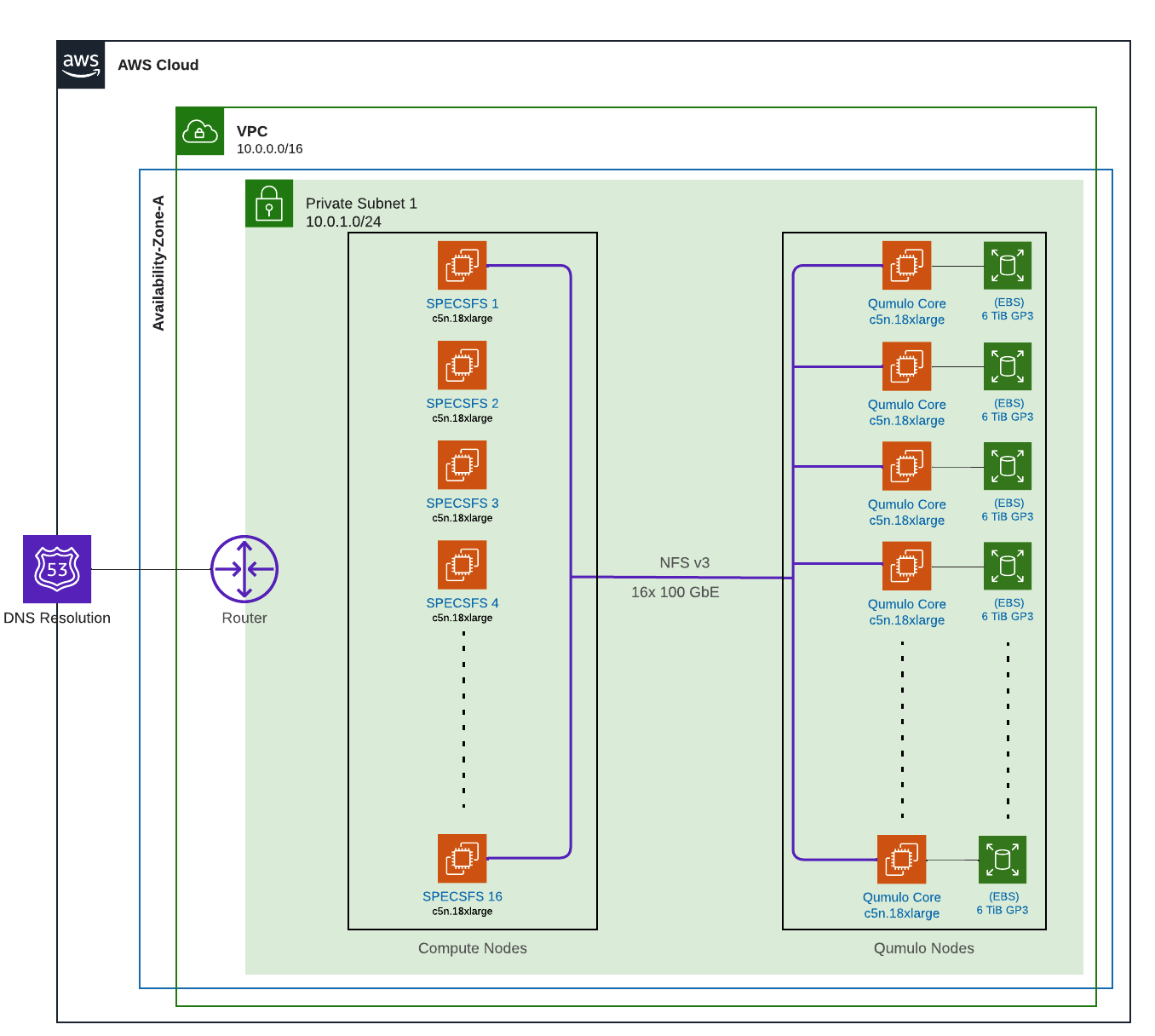Select the VPC CIDR text 10.0.0.0/16
1155x1036 pixels.
[269, 149]
